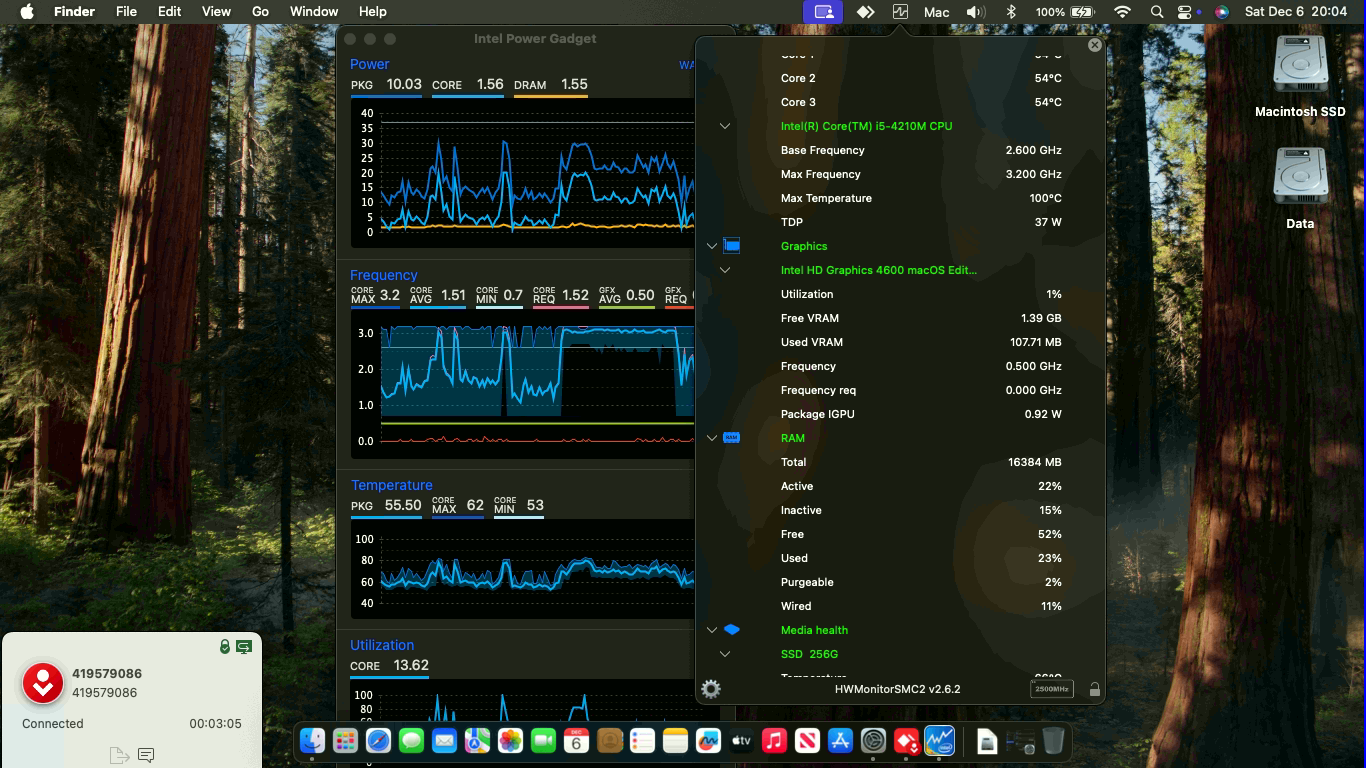Click the red call record badge icon

pyautogui.click(x=42, y=684)
